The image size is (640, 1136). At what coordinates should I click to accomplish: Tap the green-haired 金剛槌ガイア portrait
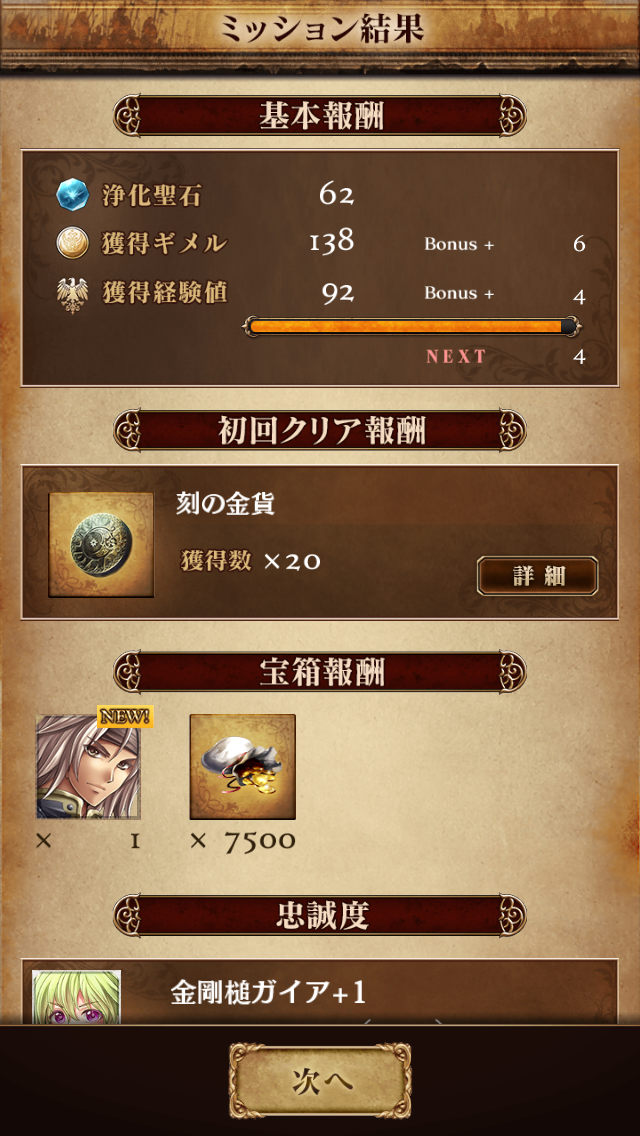(76, 997)
